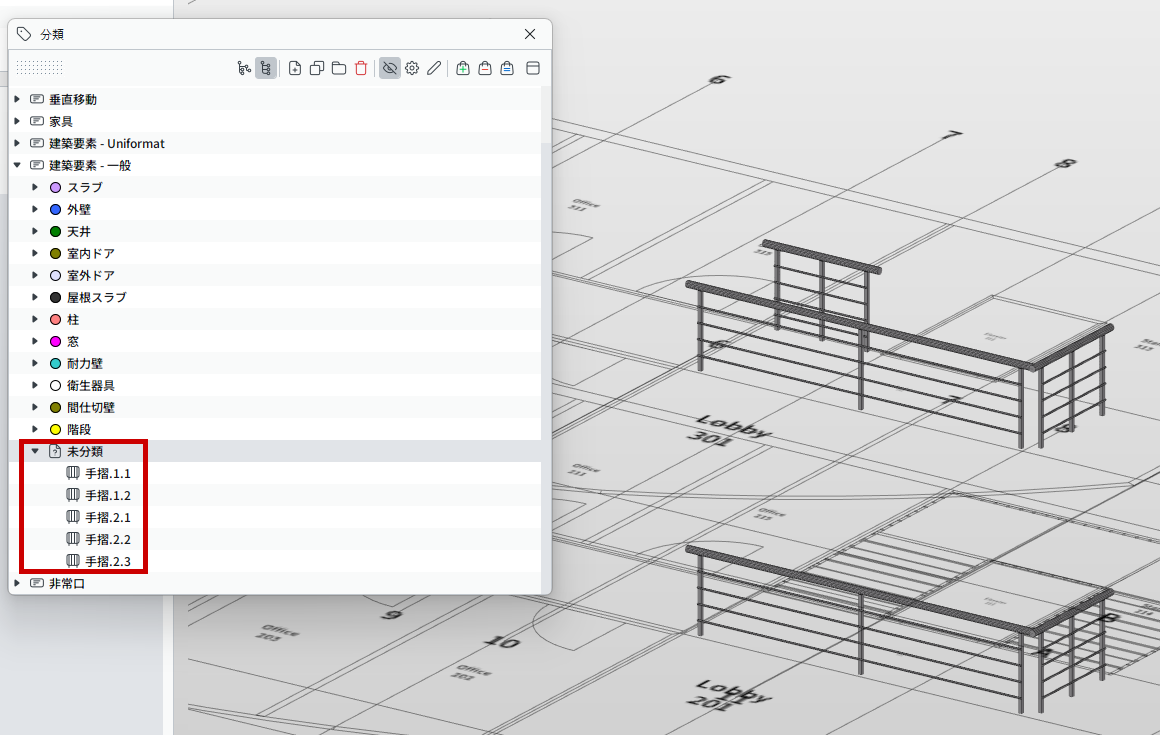Open classification settings gear icon
The height and width of the screenshot is (735, 1160).
coord(412,68)
